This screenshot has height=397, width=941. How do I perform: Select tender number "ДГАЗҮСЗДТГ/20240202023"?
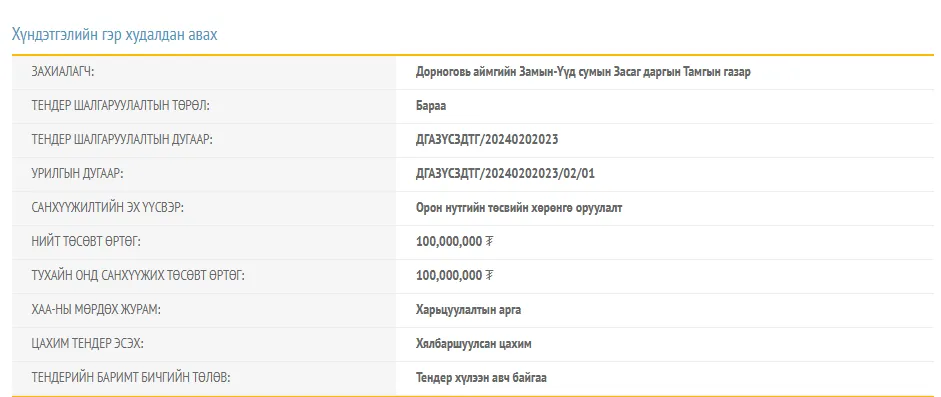click(x=487, y=140)
